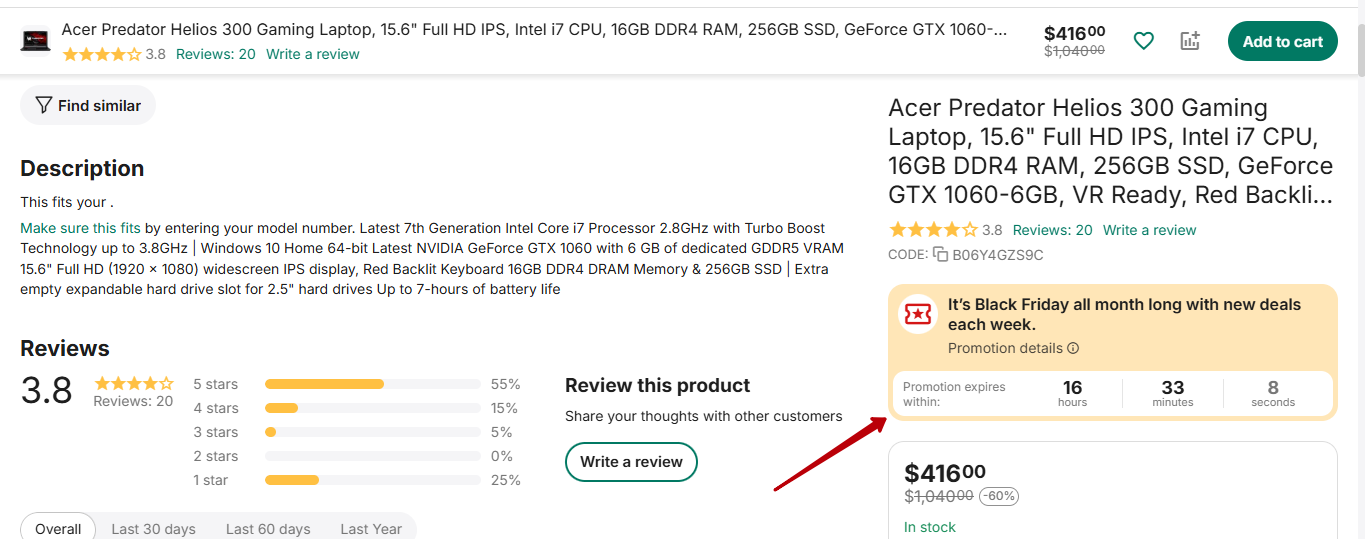1365x539 pixels.
Task: Click star rating below product title
Action: pos(933,230)
